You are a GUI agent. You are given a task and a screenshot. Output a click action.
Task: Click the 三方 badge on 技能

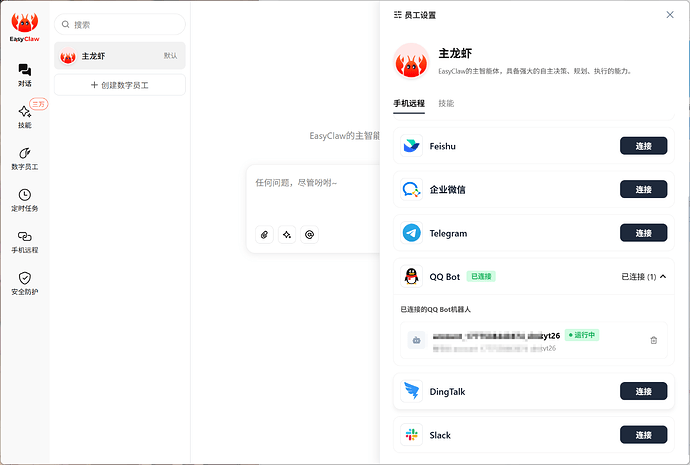[39, 104]
